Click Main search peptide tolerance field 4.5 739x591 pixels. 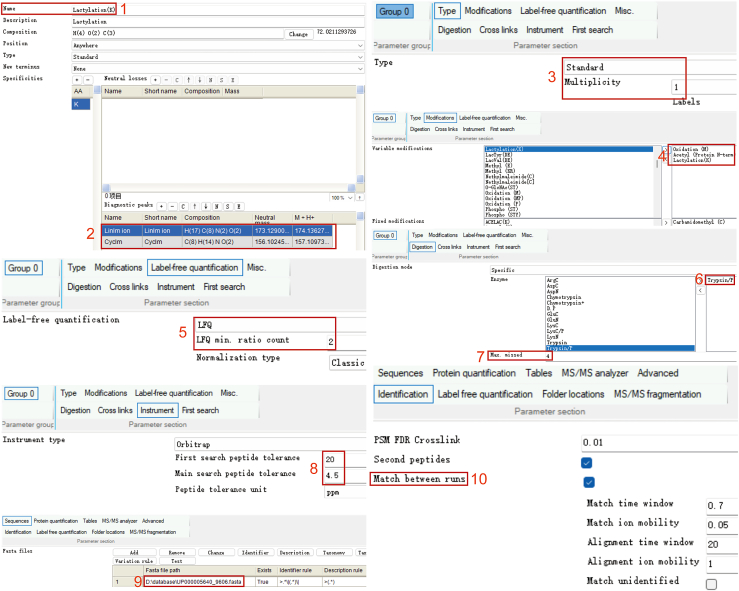345,475
